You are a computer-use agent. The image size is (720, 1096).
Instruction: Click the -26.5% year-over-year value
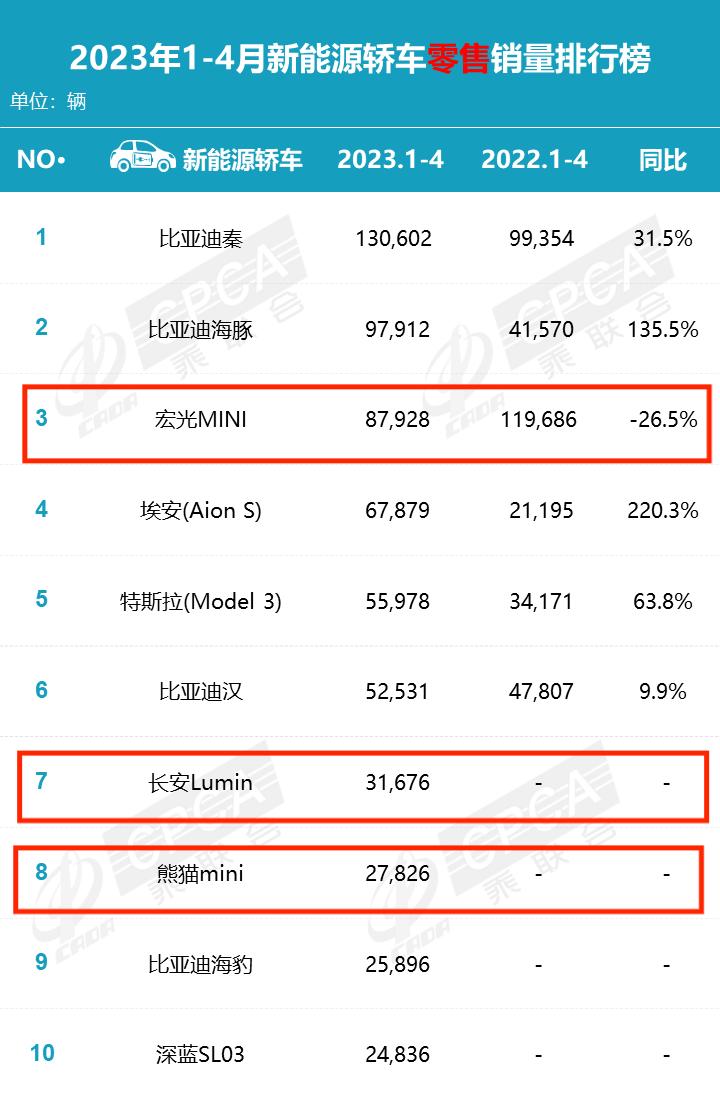coord(663,419)
